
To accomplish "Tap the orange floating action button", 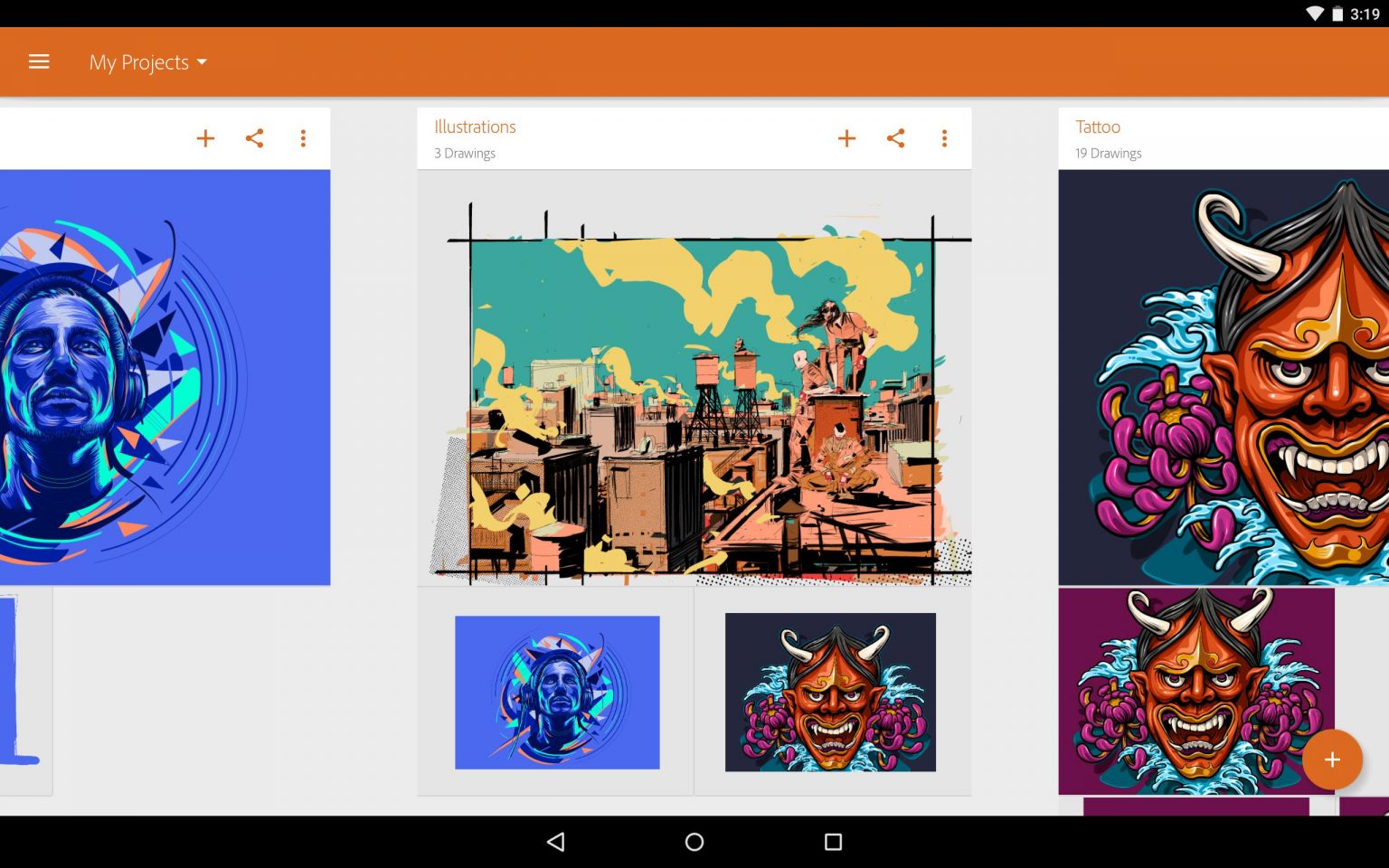I will [x=1332, y=759].
